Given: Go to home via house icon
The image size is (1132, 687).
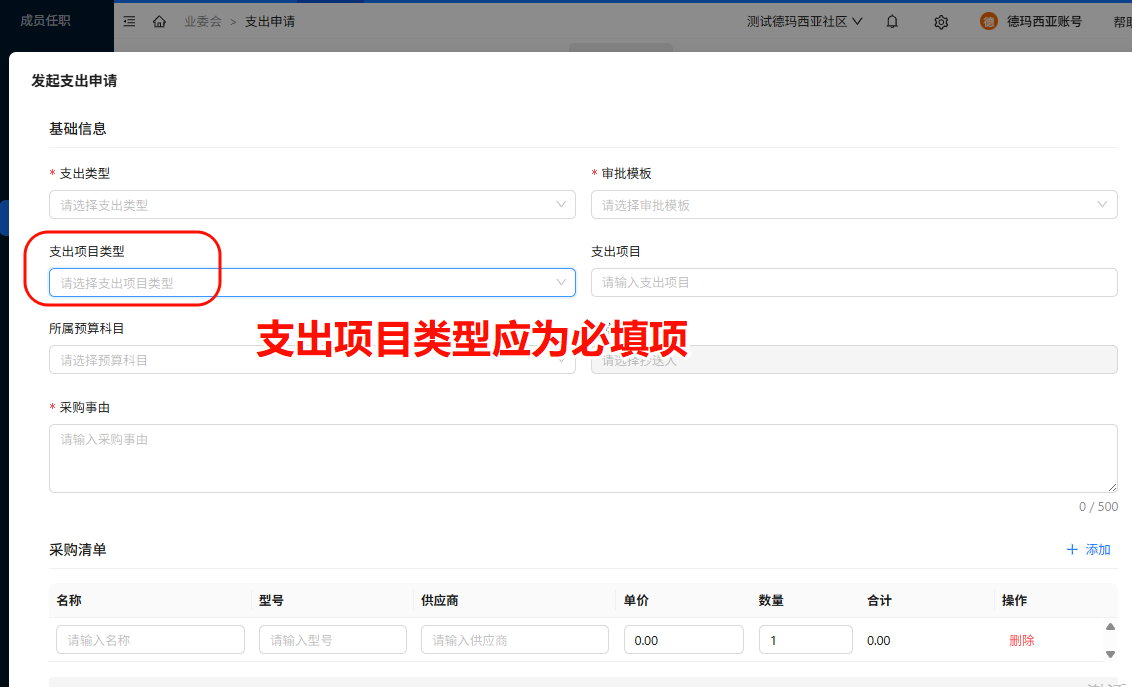Looking at the screenshot, I should coord(159,21).
